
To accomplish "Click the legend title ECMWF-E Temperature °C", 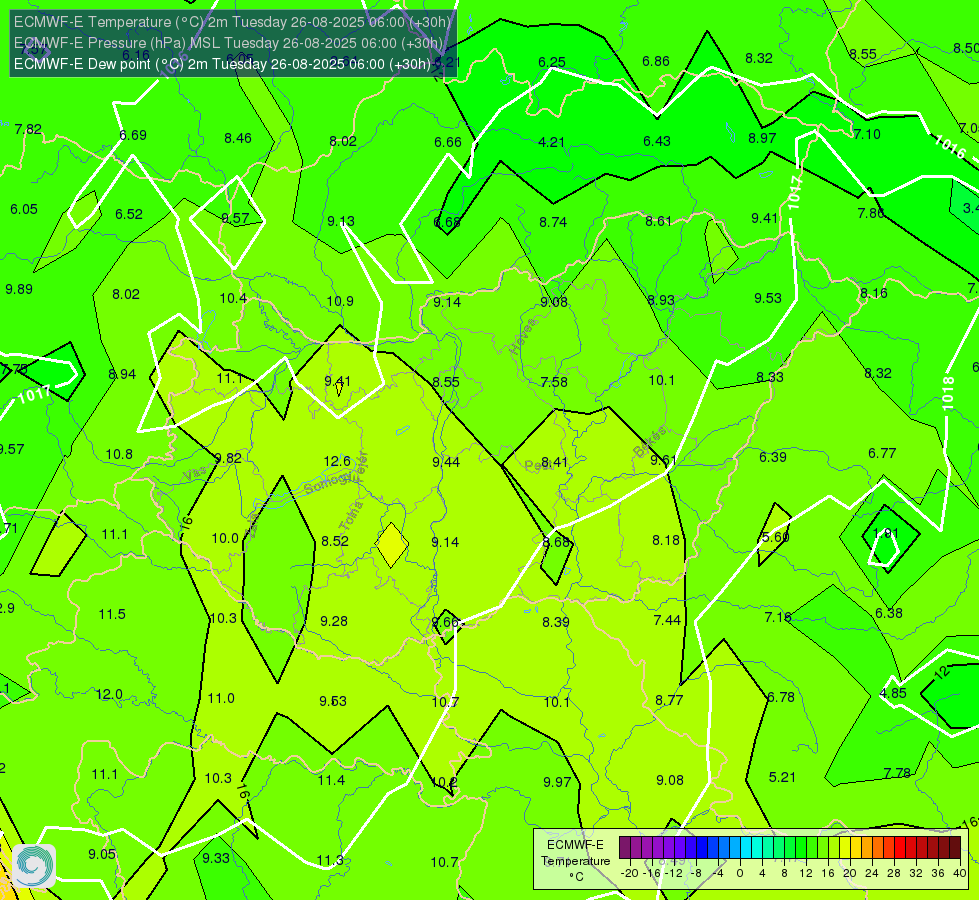I will [x=575, y=861].
